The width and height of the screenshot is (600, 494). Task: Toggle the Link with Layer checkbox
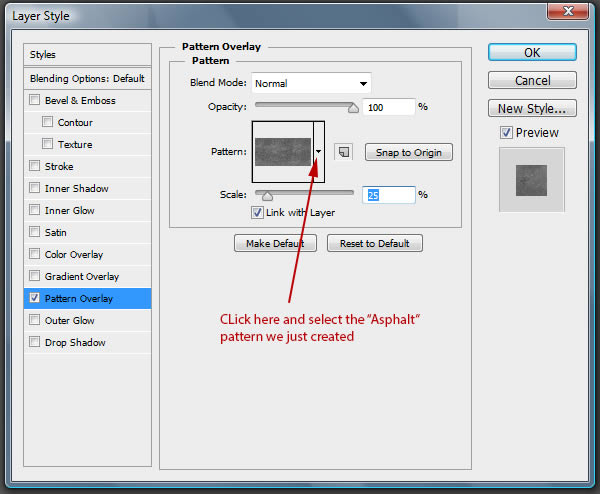(257, 212)
